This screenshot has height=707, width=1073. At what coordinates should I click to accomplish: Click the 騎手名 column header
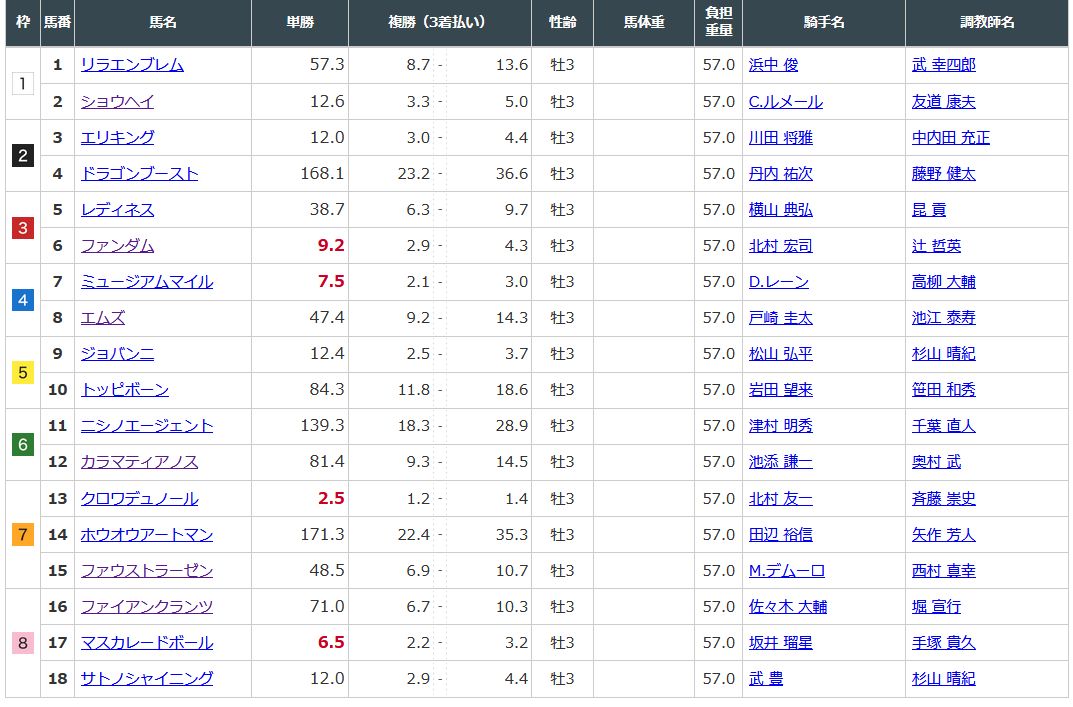tap(823, 22)
